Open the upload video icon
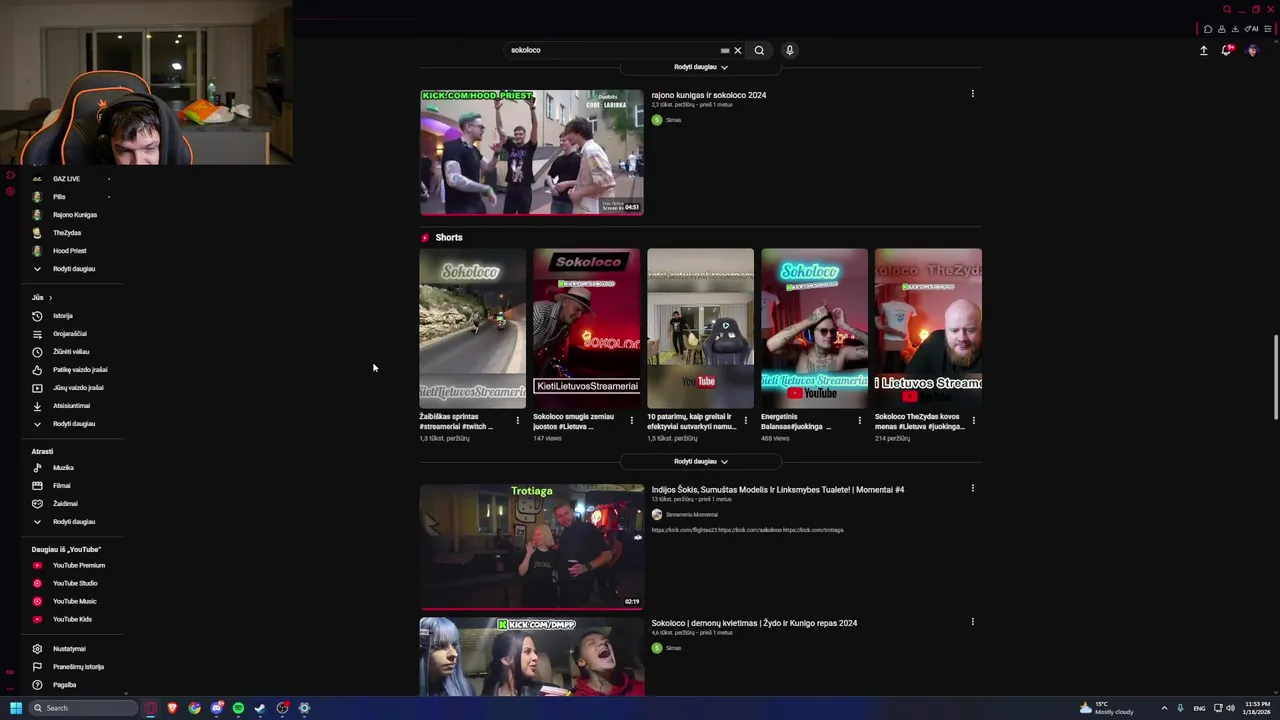Image resolution: width=1280 pixels, height=720 pixels. pos(1204,50)
